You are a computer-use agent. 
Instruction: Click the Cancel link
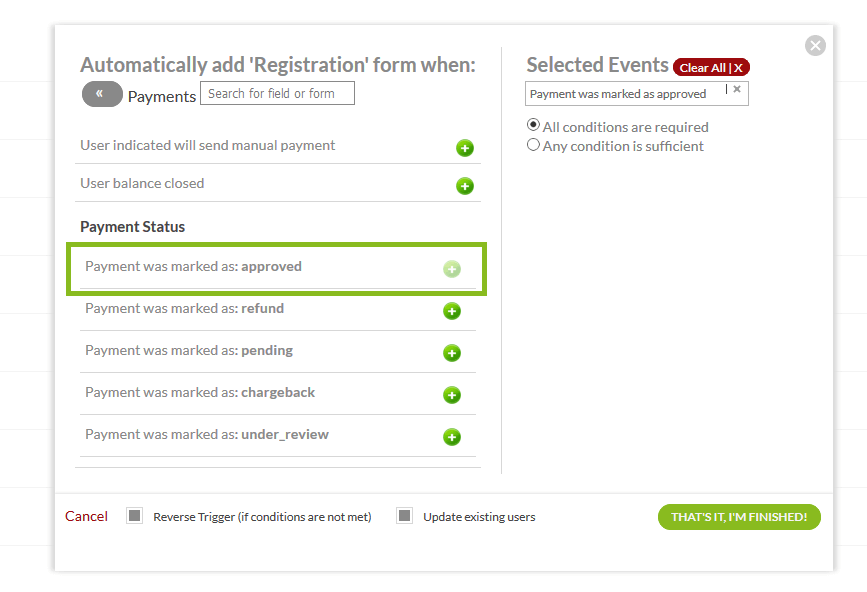86,516
